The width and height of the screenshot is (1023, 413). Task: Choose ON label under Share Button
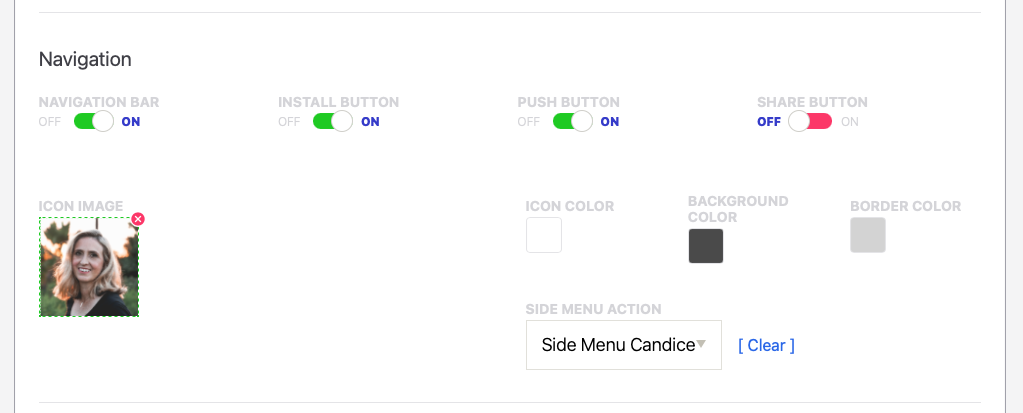pyautogui.click(x=850, y=122)
